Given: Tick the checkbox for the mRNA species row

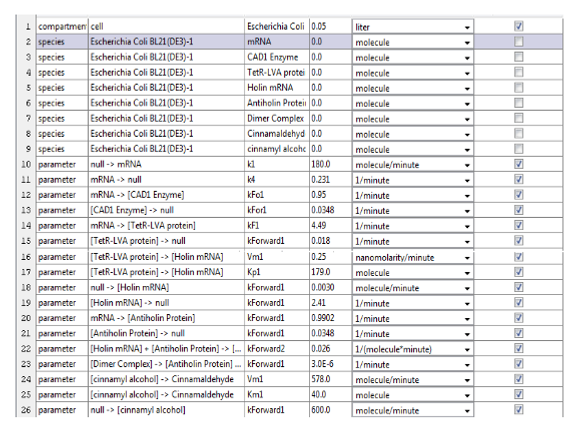Looking at the screenshot, I should click(518, 42).
